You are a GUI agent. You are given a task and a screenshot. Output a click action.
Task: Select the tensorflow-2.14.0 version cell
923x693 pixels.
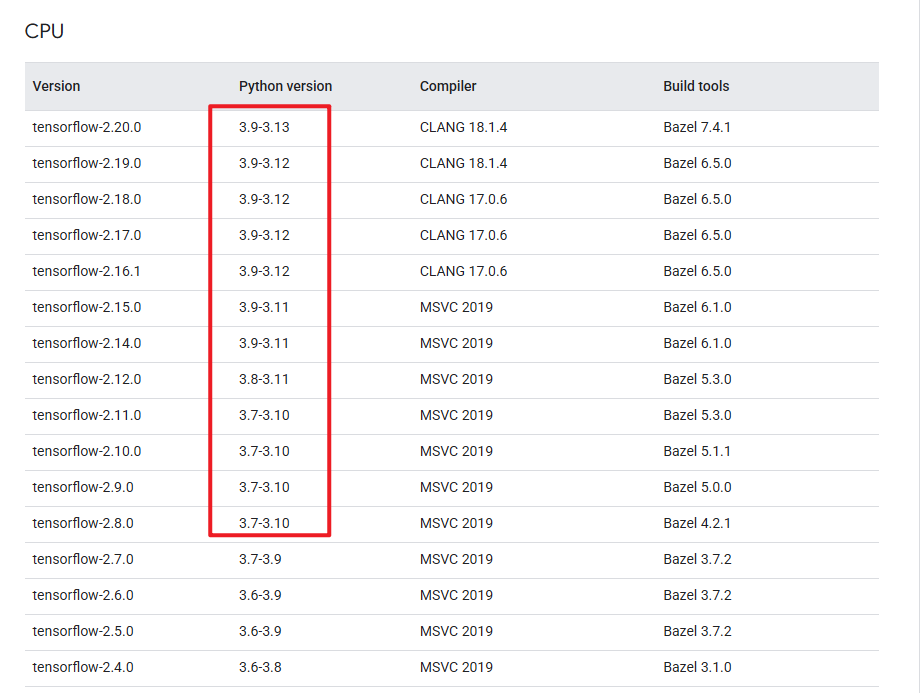(87, 343)
